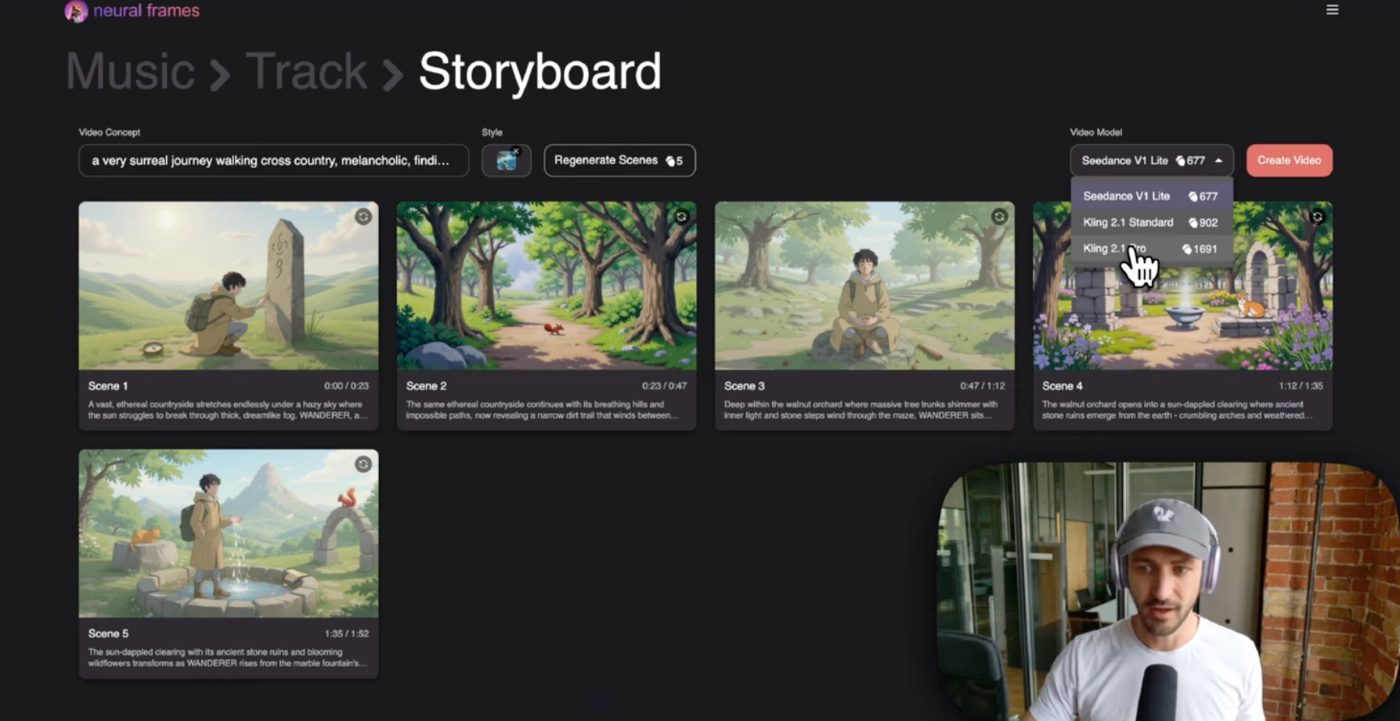The image size is (1400, 721).
Task: Regenerate Scene 3 image with refresh icon
Action: point(999,217)
